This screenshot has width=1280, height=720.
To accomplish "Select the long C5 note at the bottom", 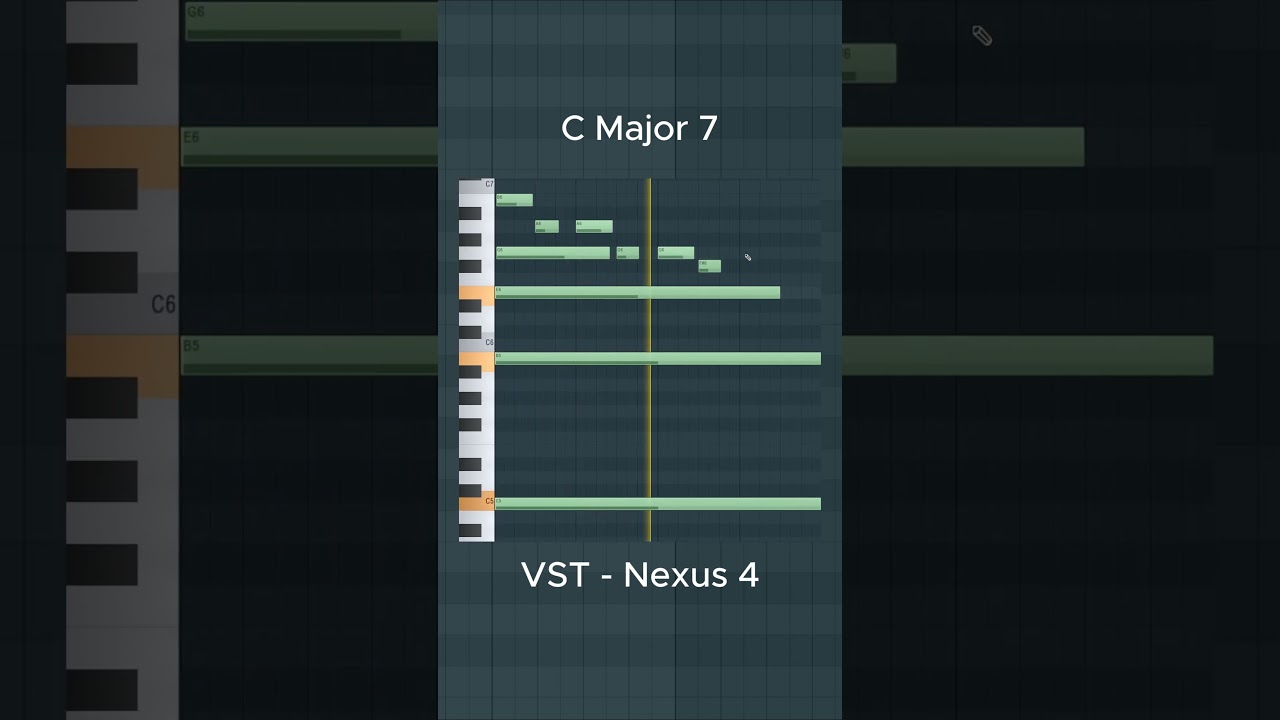I will coord(657,504).
